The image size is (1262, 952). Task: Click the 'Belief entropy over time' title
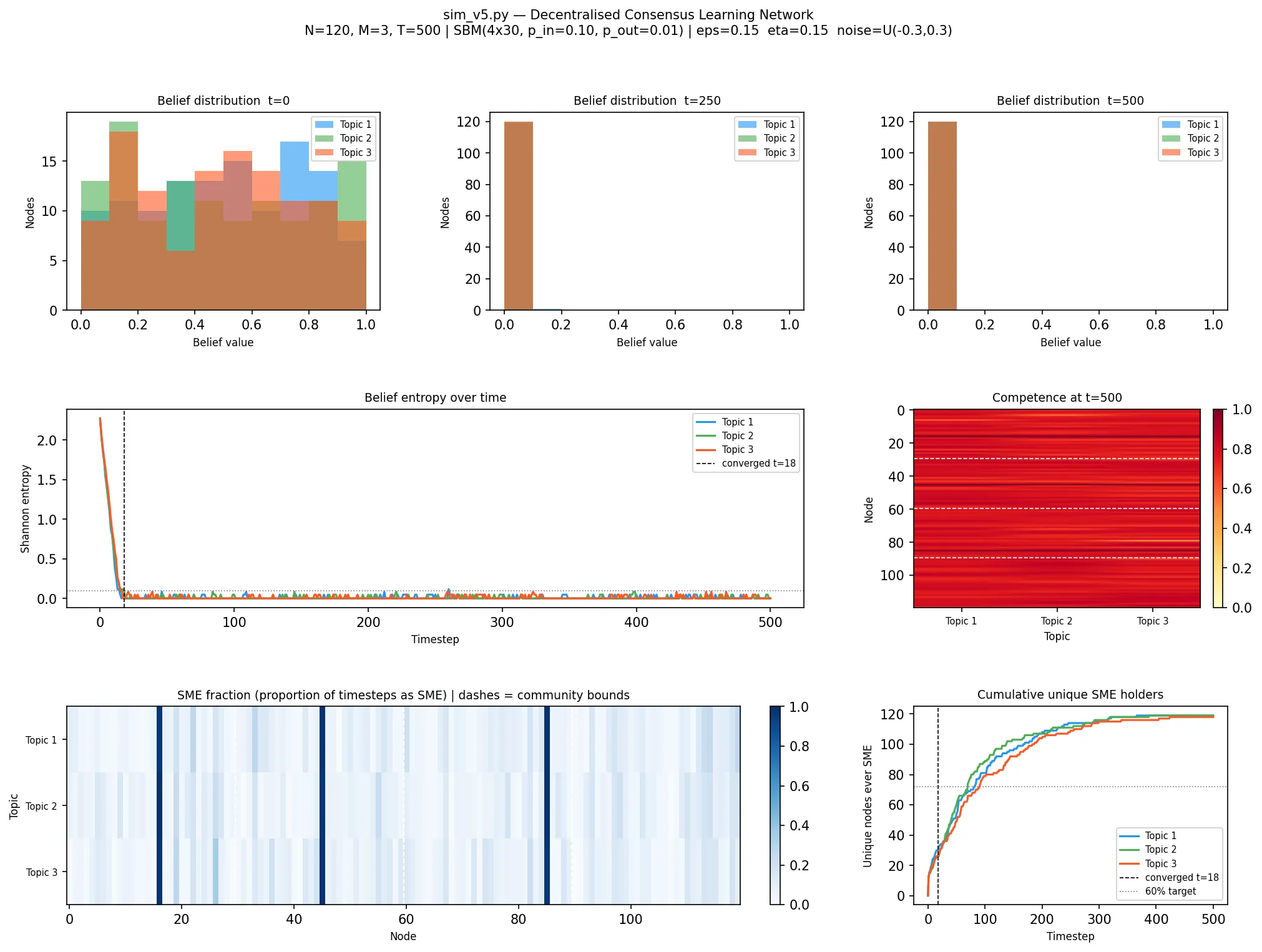[x=435, y=397]
